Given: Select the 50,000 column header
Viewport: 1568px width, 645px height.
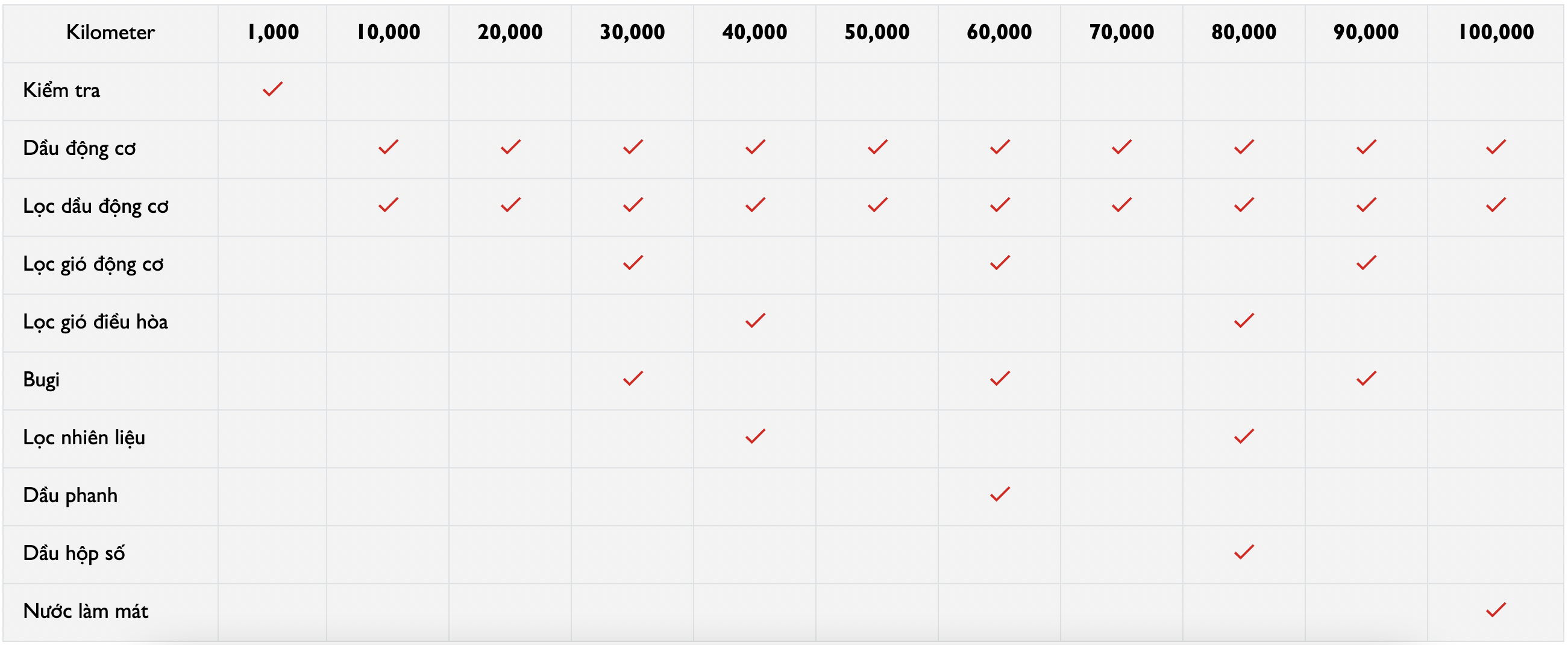Looking at the screenshot, I should [877, 33].
